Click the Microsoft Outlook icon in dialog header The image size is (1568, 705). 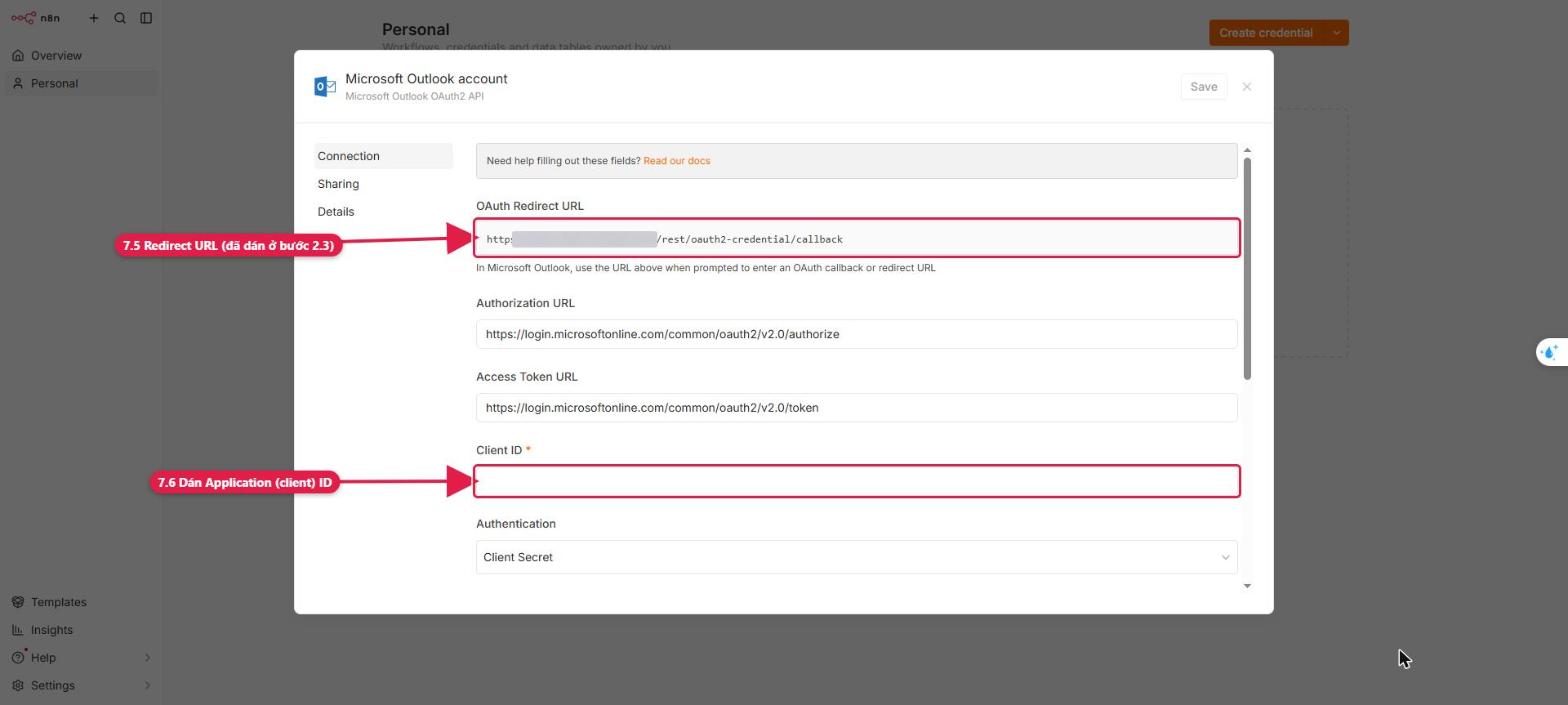click(x=325, y=87)
